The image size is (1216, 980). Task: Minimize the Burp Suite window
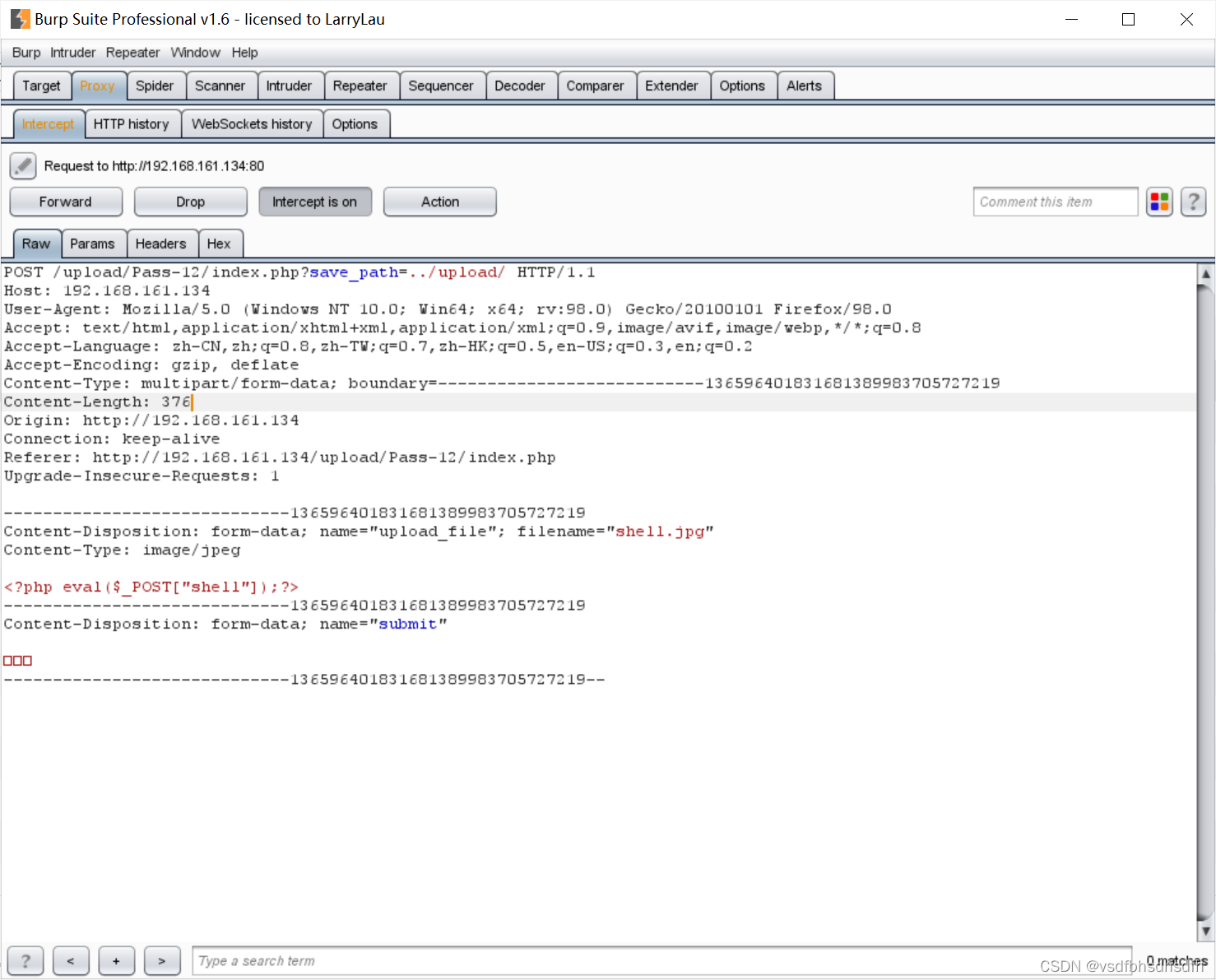pos(1071,19)
